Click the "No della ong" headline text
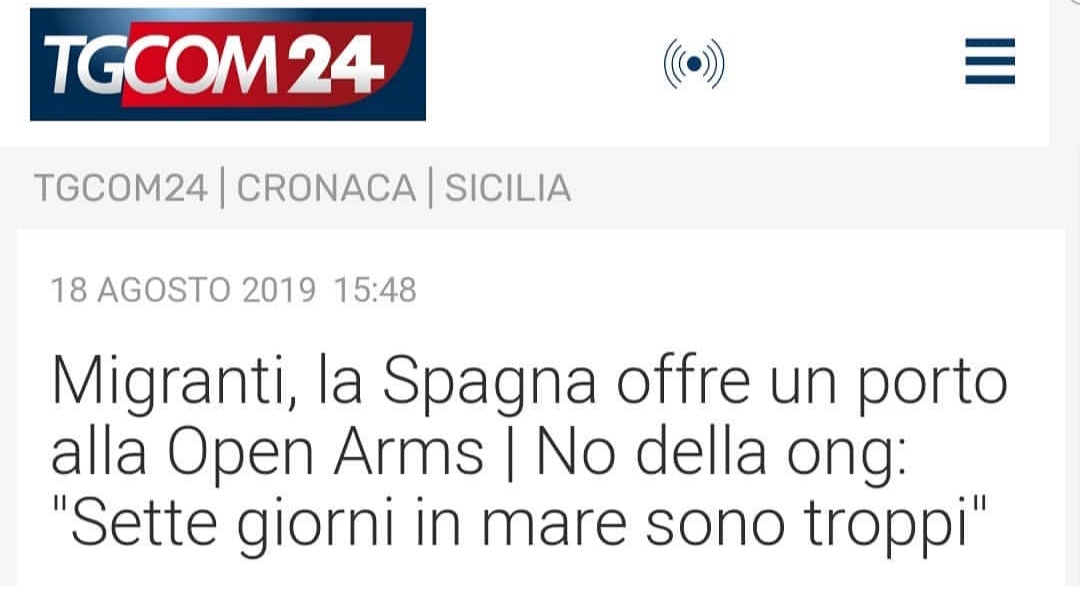Screen dimensions: 1080x614 point(720,453)
